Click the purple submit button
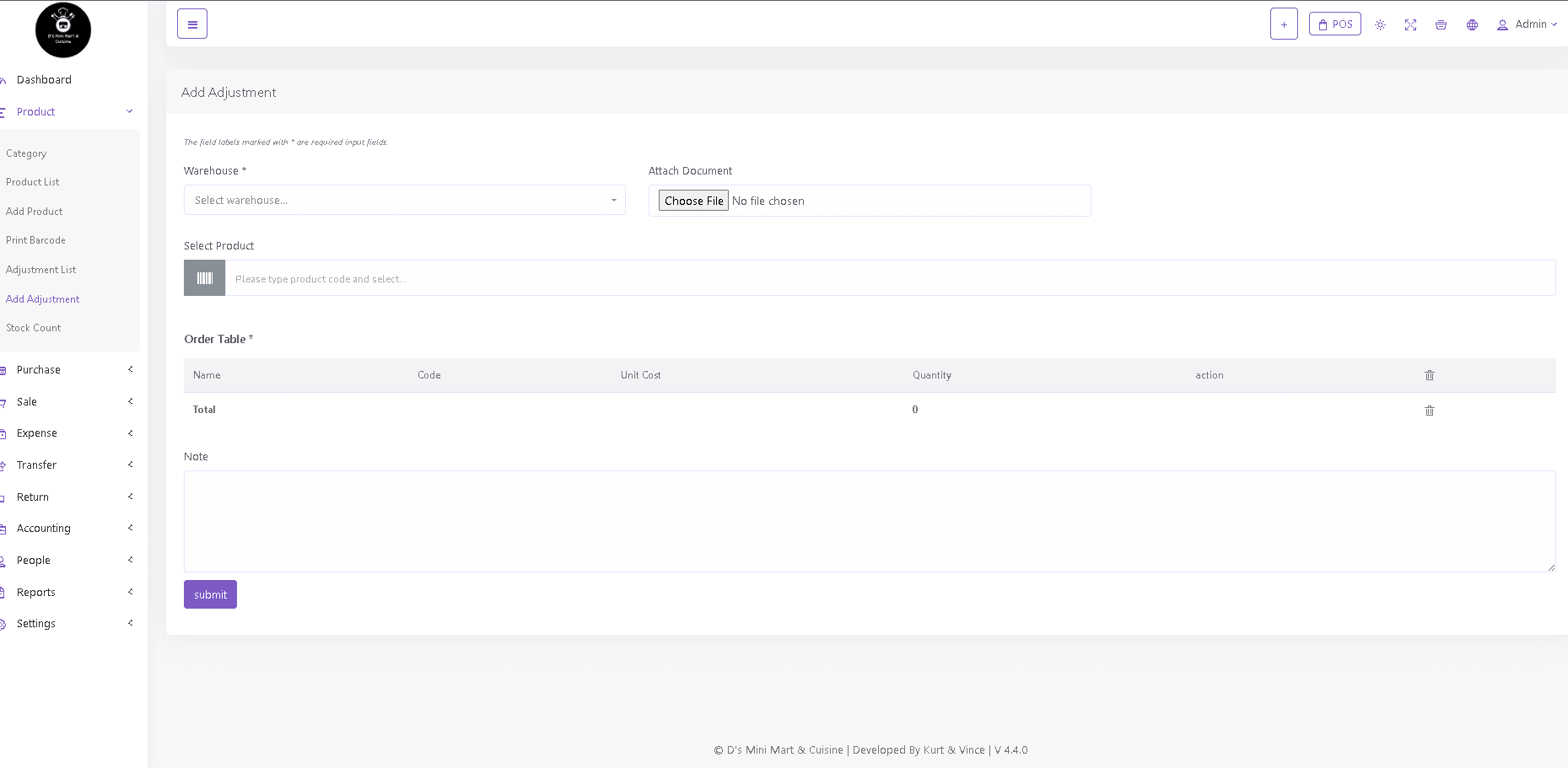1568x768 pixels. [210, 594]
